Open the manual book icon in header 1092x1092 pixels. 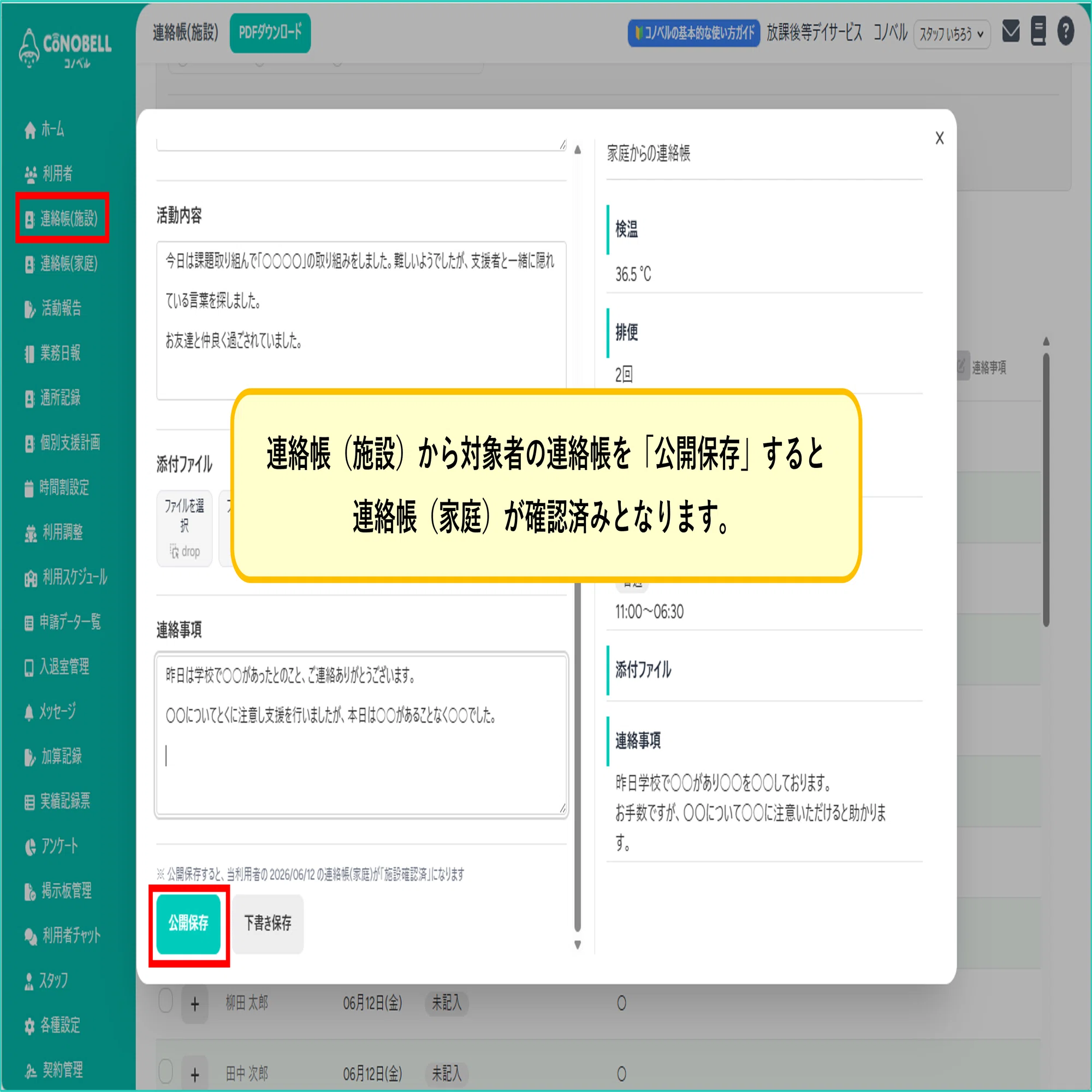[1038, 31]
